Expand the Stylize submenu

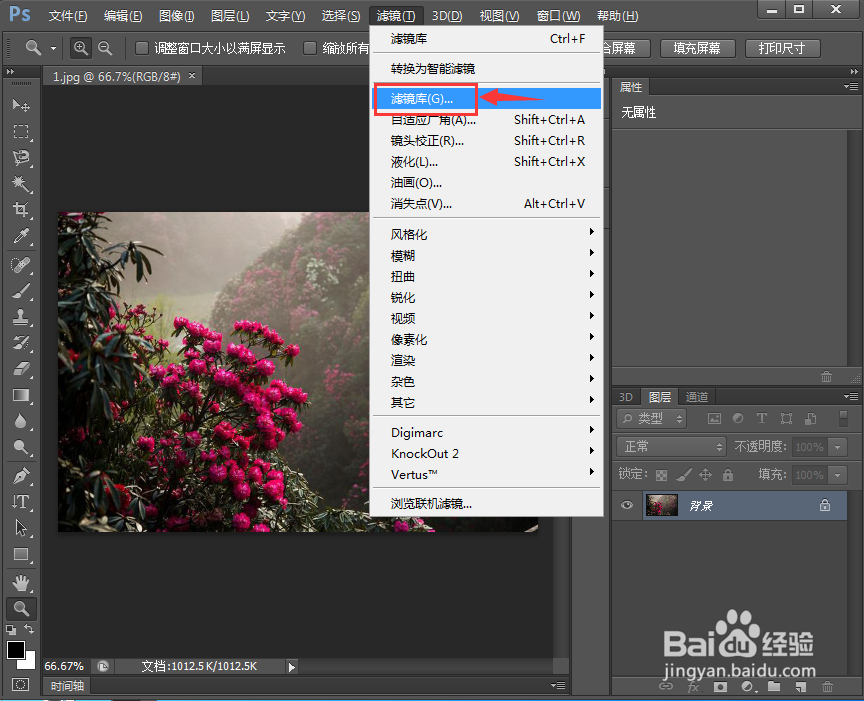[487, 234]
